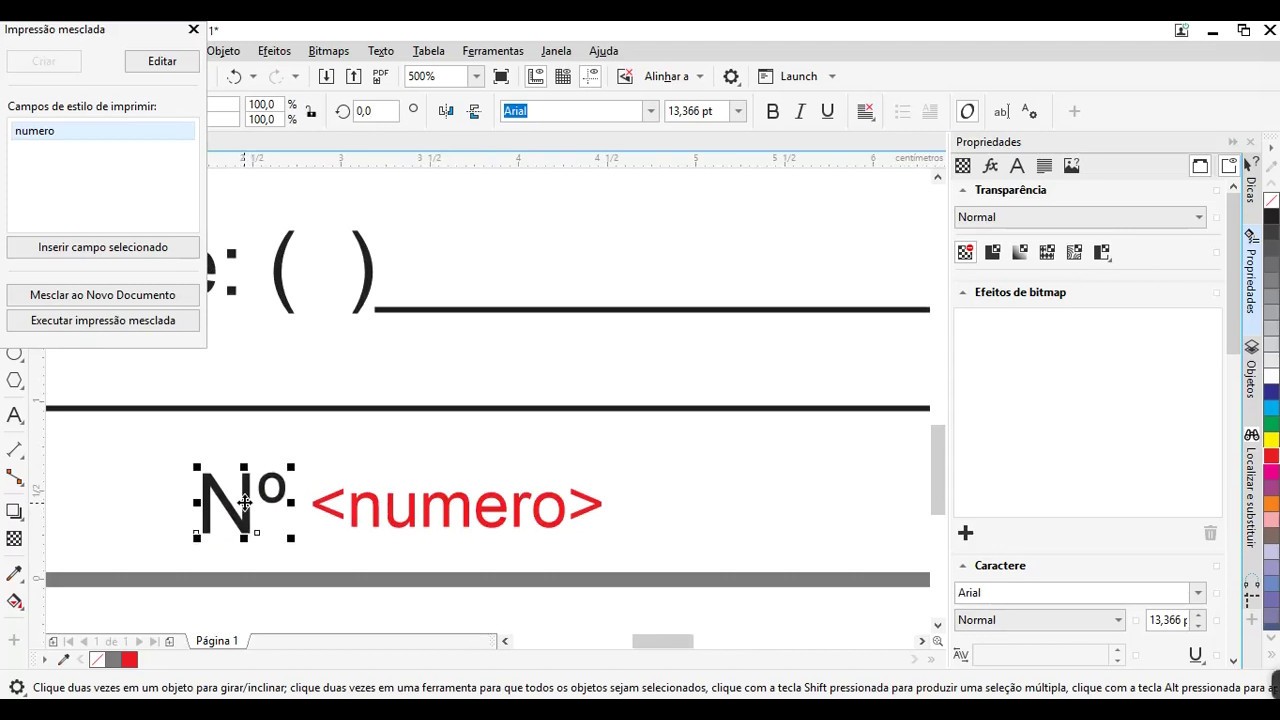This screenshot has width=1280, height=720.
Task: Select Fountain transparency type
Action: tap(1020, 252)
